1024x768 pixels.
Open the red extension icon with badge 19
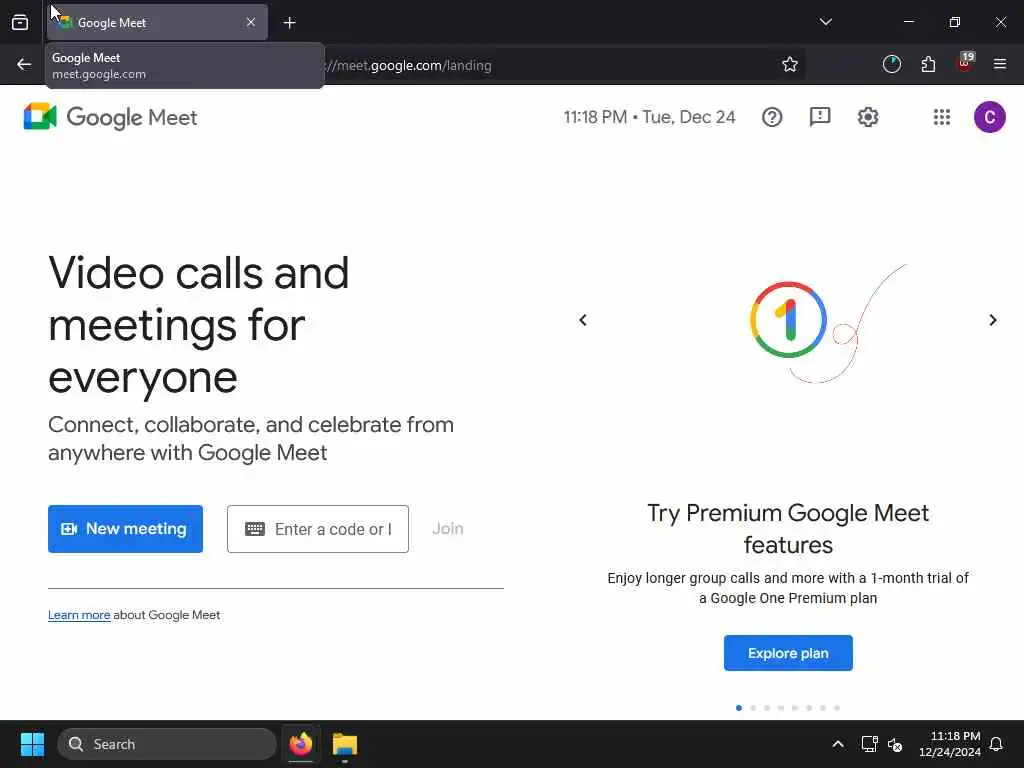pos(965,63)
